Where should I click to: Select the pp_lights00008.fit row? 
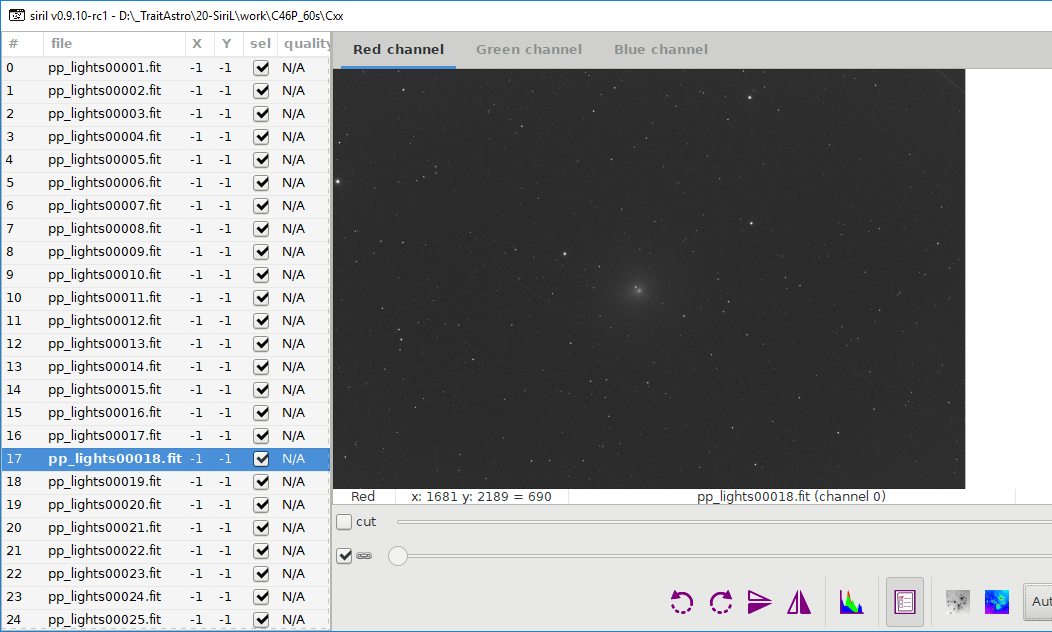click(x=166, y=229)
